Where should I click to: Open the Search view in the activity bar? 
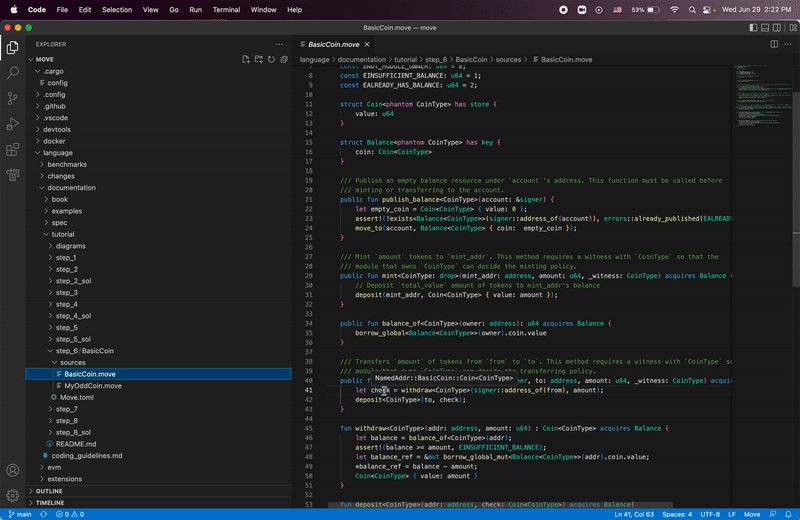13,73
